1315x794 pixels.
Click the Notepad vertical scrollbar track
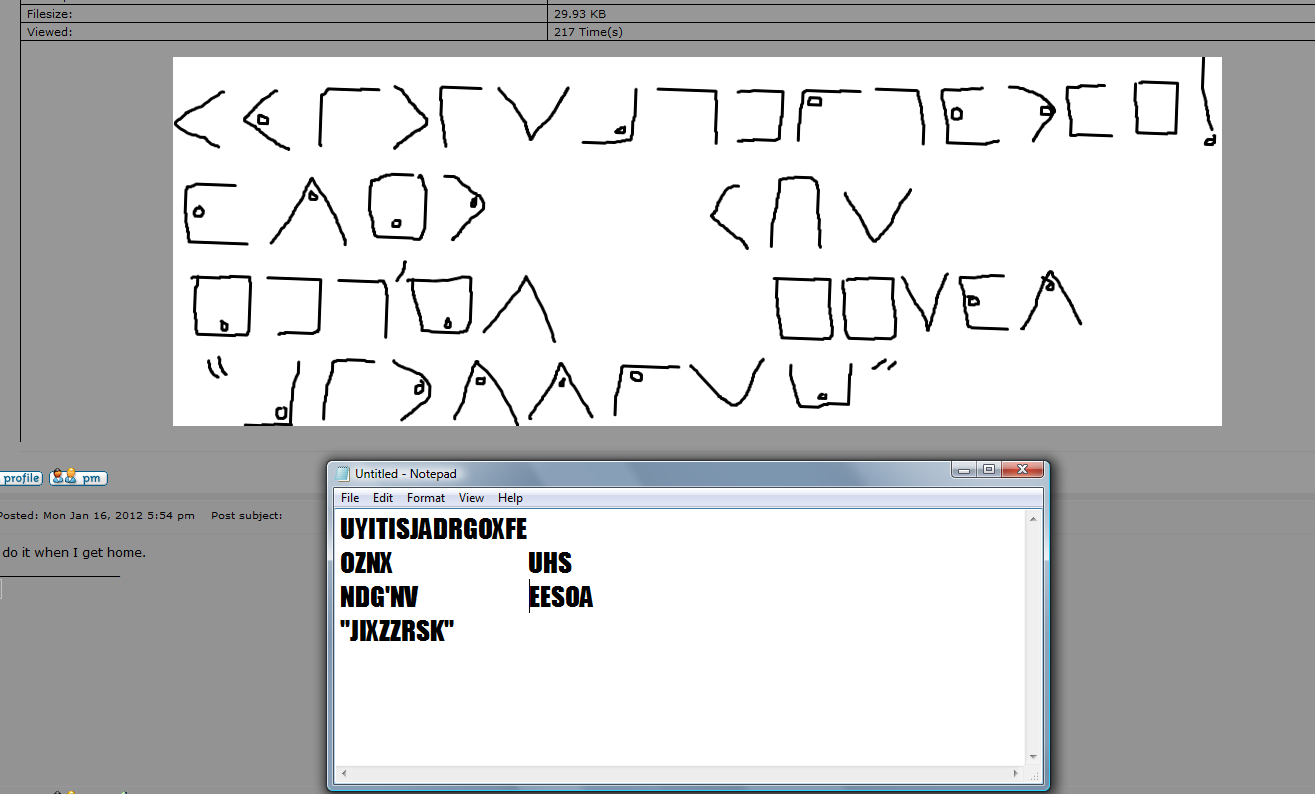coord(1032,640)
